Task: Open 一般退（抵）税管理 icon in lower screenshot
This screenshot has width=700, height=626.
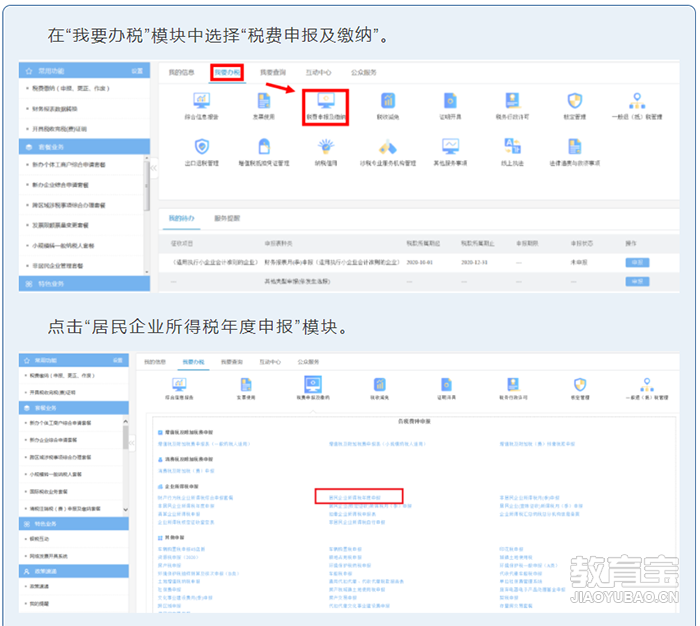Action: coord(647,385)
